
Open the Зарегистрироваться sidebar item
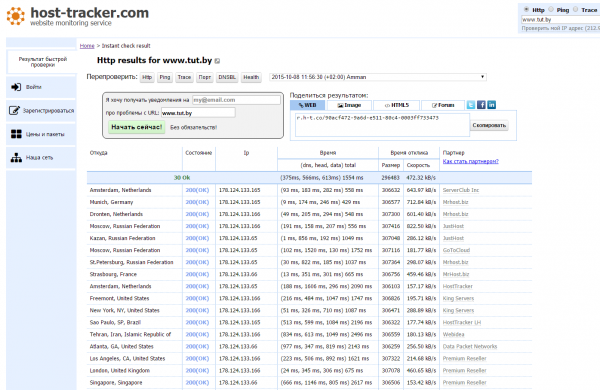(41, 111)
